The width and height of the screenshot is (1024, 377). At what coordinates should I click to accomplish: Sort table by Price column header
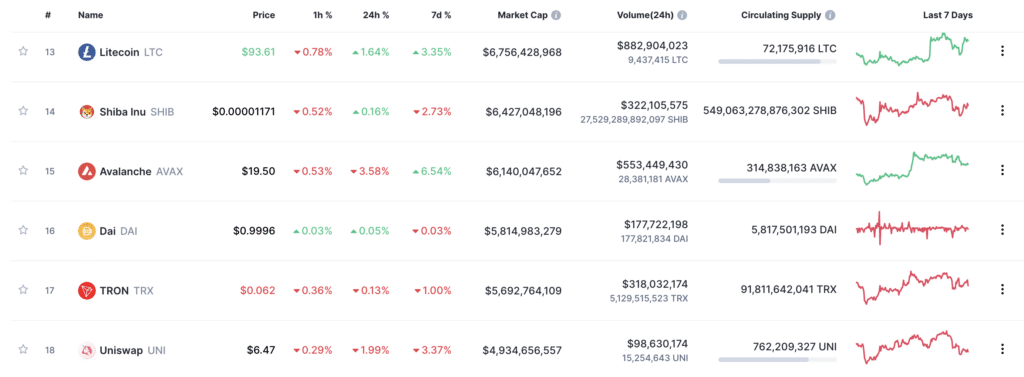coord(264,15)
